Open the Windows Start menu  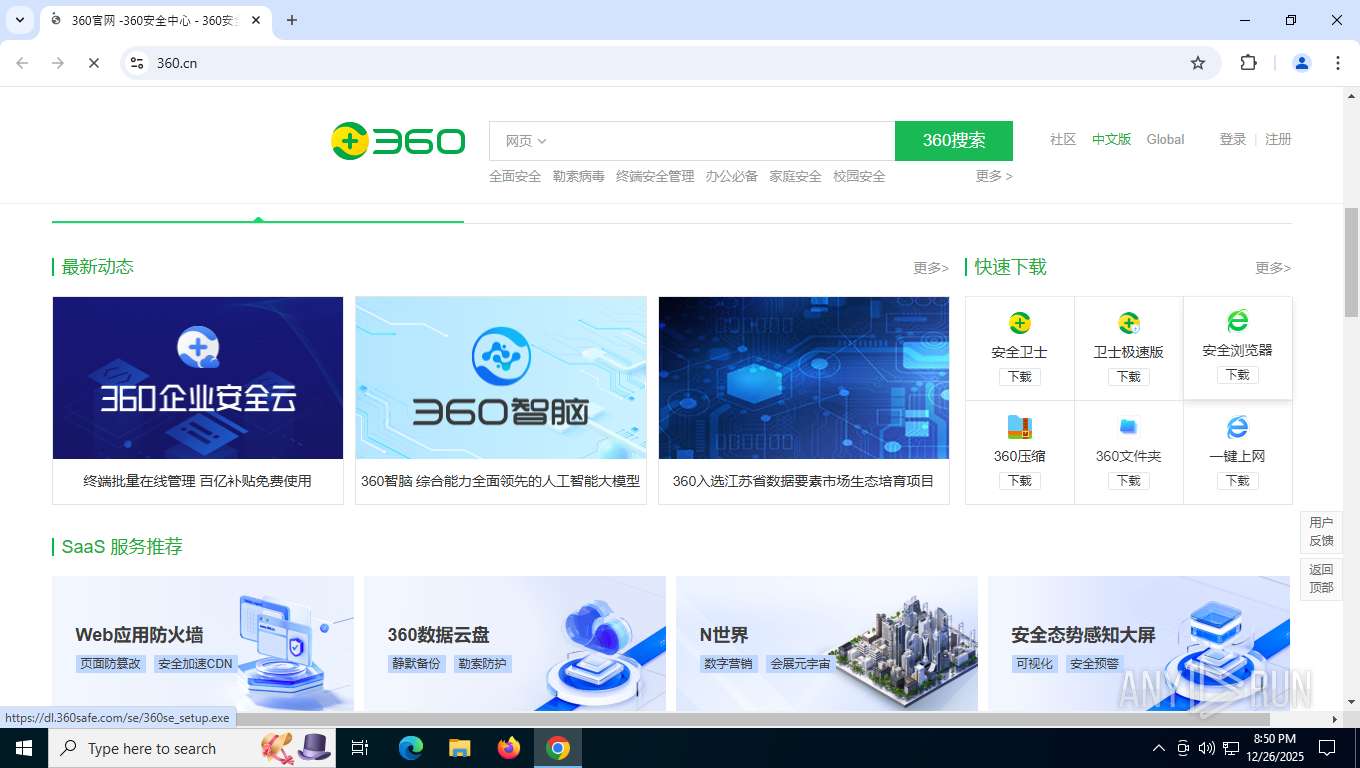tap(23, 748)
